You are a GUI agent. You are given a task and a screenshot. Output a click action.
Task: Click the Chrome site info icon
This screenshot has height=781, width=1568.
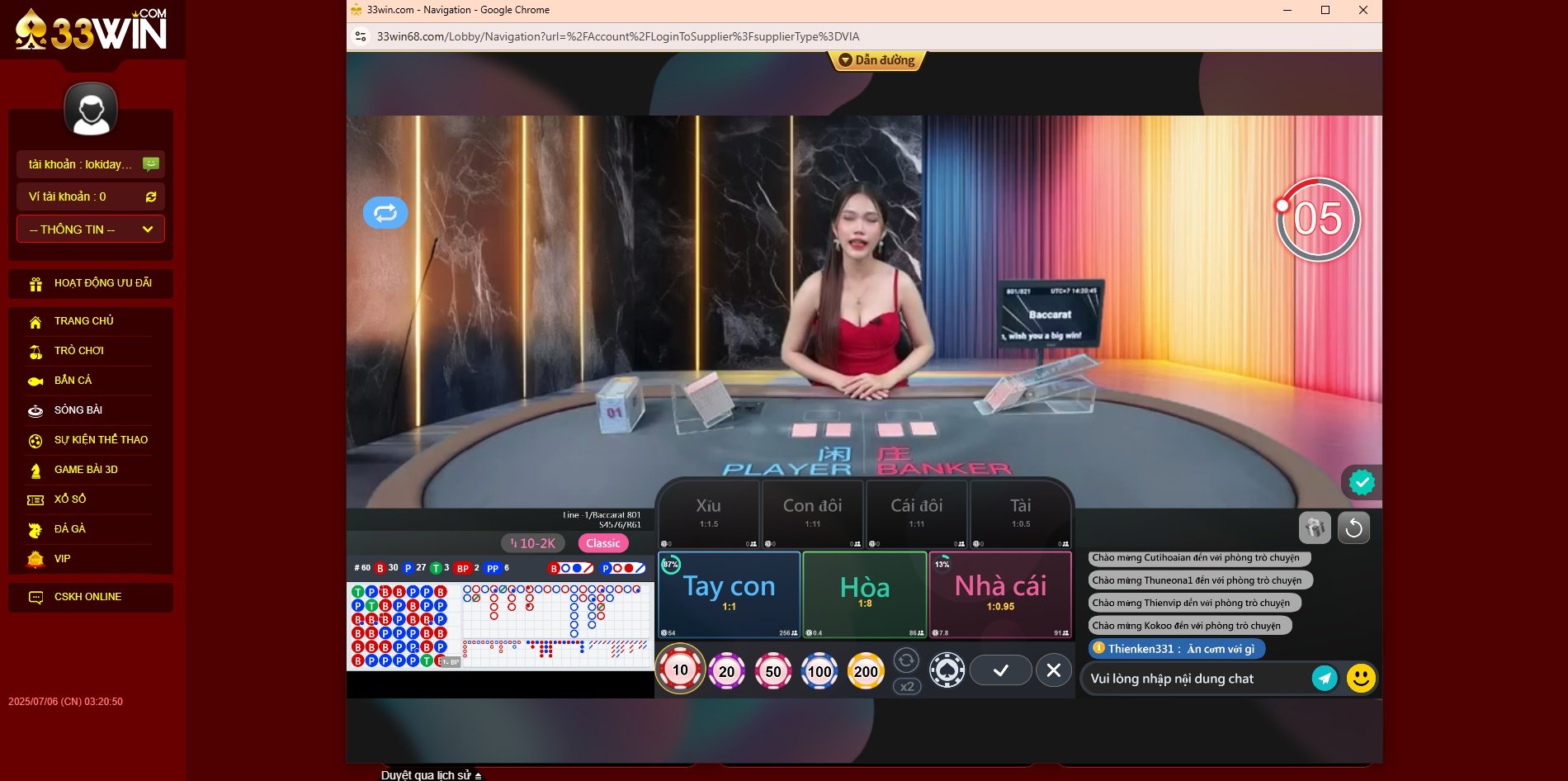click(361, 36)
